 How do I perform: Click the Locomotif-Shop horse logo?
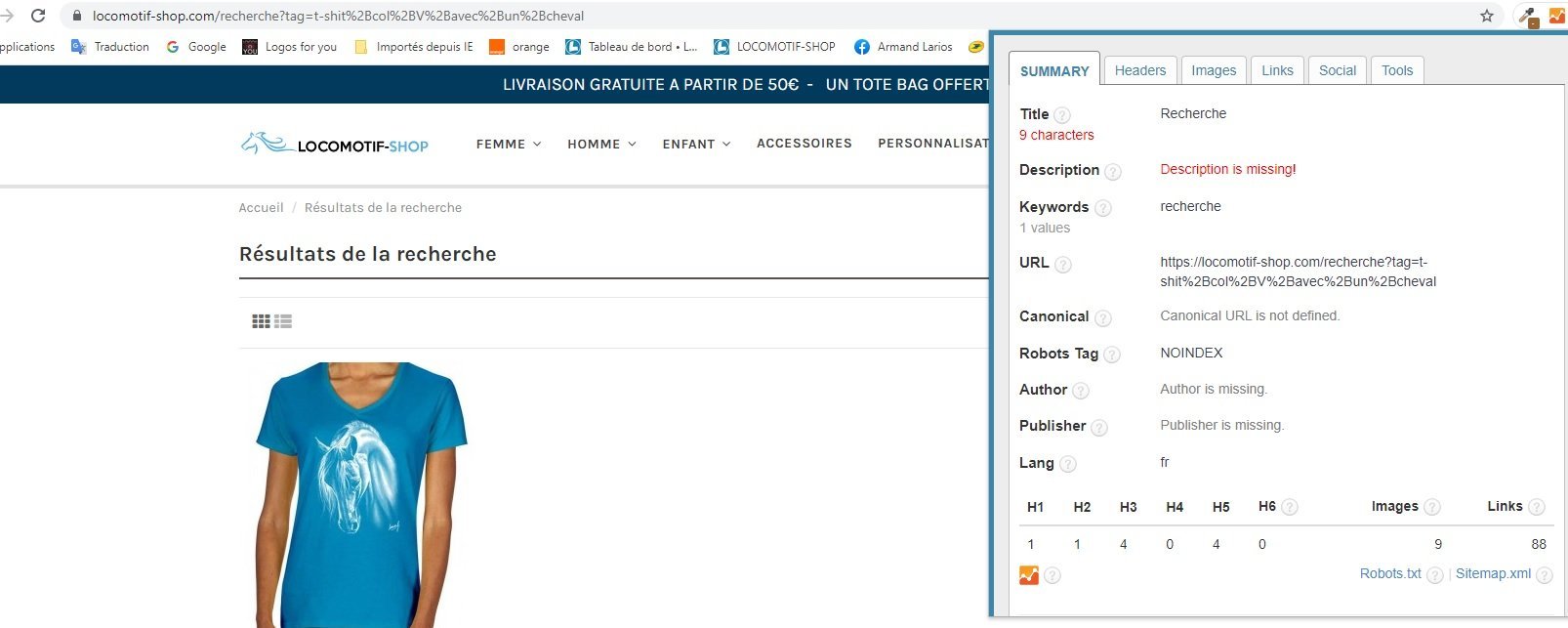tap(335, 145)
